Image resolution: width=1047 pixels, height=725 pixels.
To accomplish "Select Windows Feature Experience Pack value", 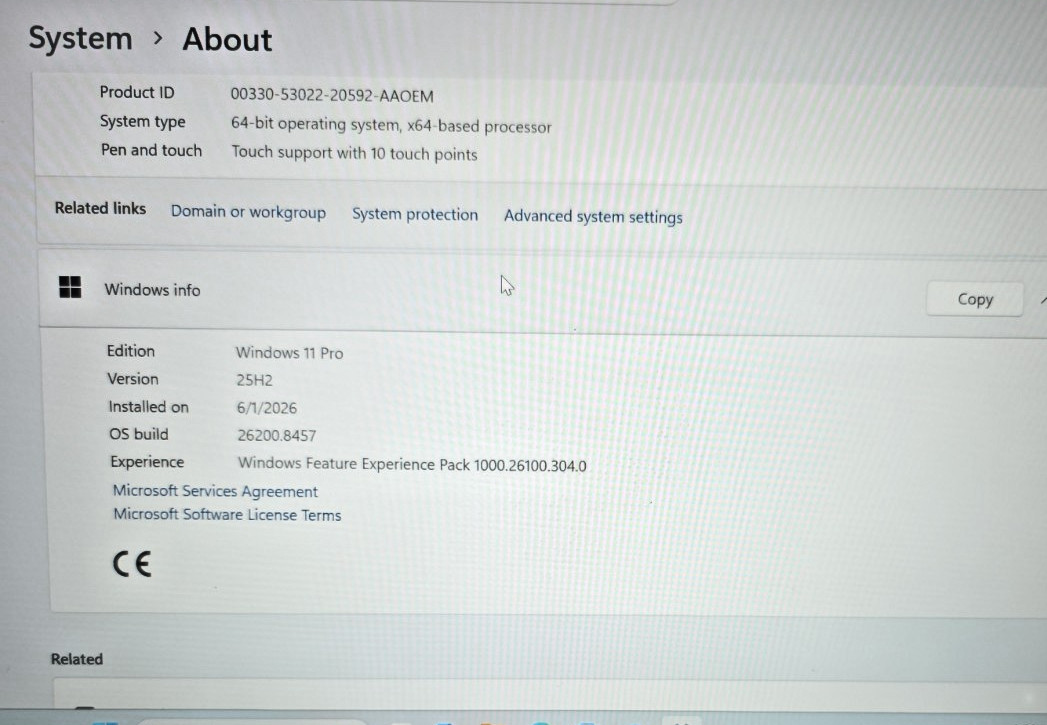I will point(412,464).
